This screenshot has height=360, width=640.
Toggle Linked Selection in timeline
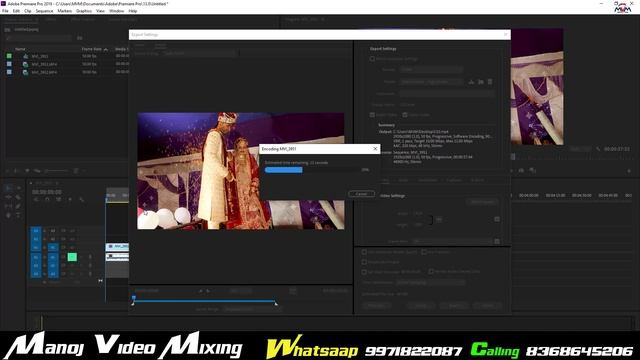tap(59, 199)
